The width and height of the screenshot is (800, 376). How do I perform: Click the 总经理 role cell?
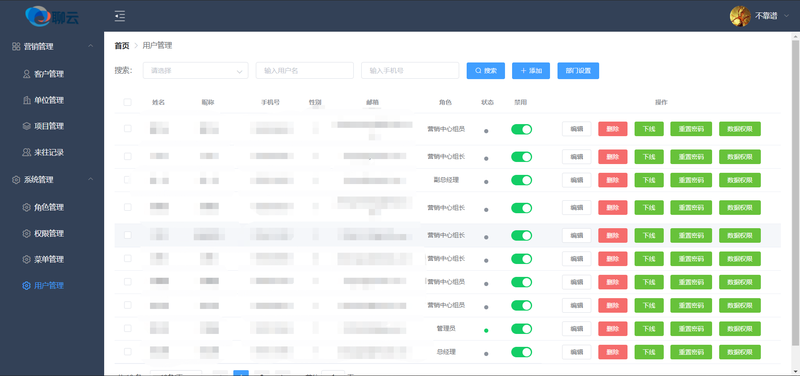click(x=446, y=352)
